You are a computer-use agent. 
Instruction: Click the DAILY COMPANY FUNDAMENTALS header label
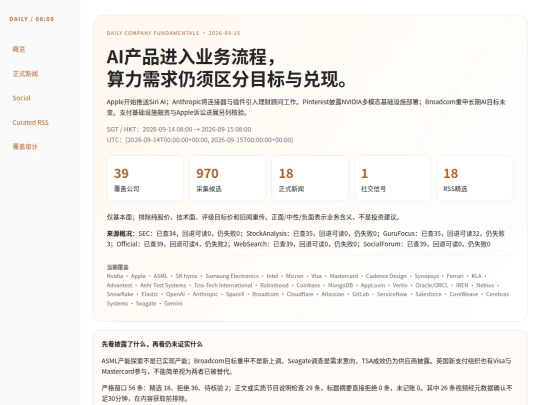pyautogui.click(x=153, y=33)
